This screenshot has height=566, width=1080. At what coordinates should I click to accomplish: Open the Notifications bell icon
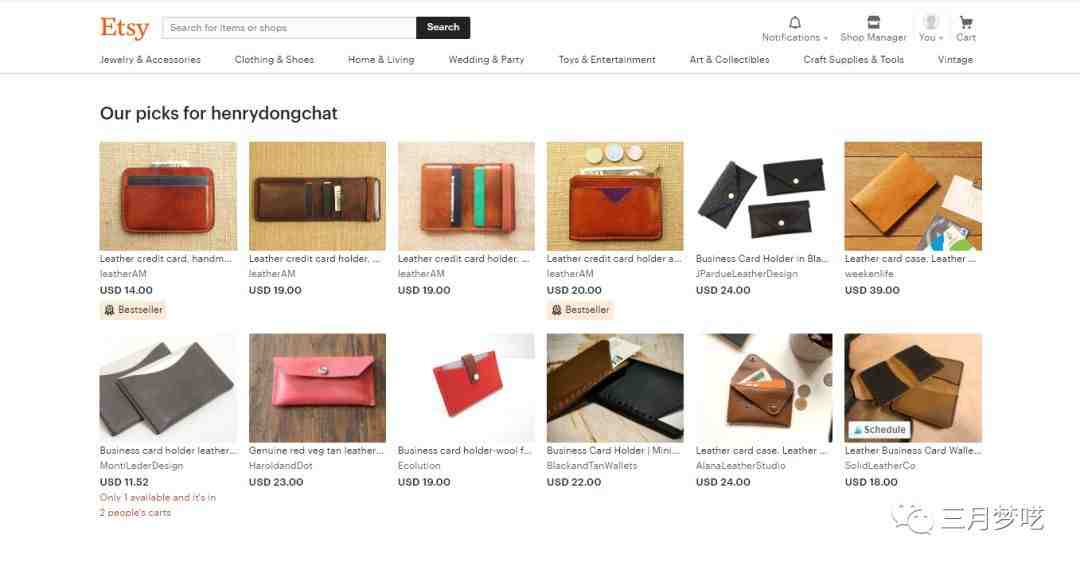[795, 23]
